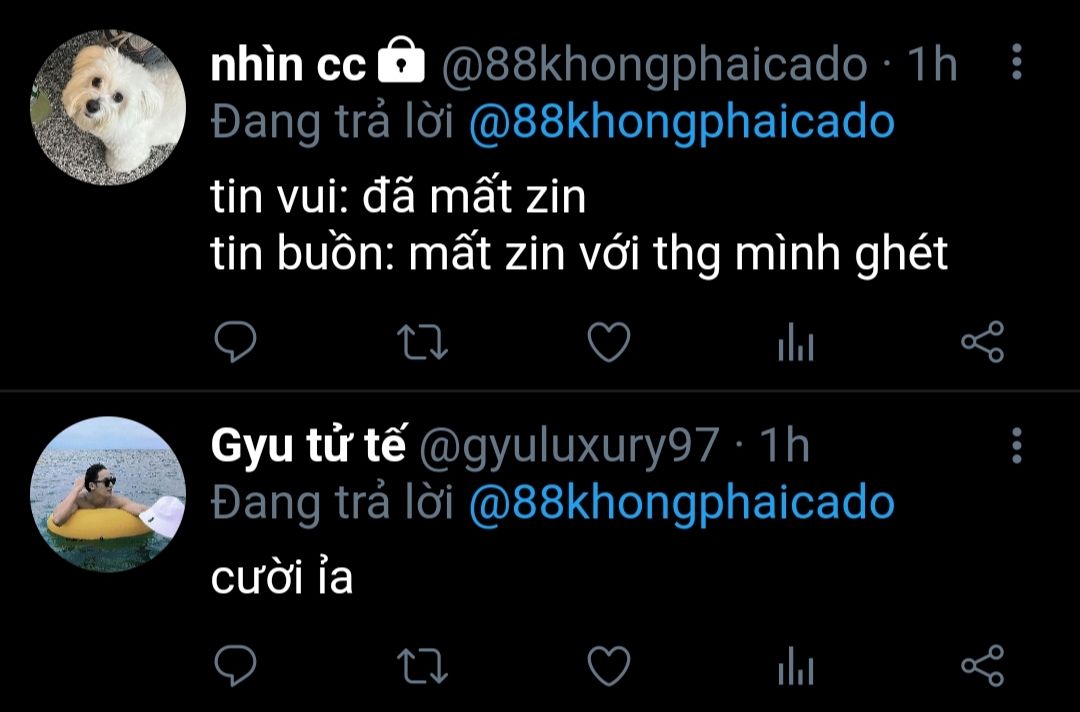Open @88khongphaicado reply link in Gyu's tweet
This screenshot has height=712, width=1080.
pos(681,503)
